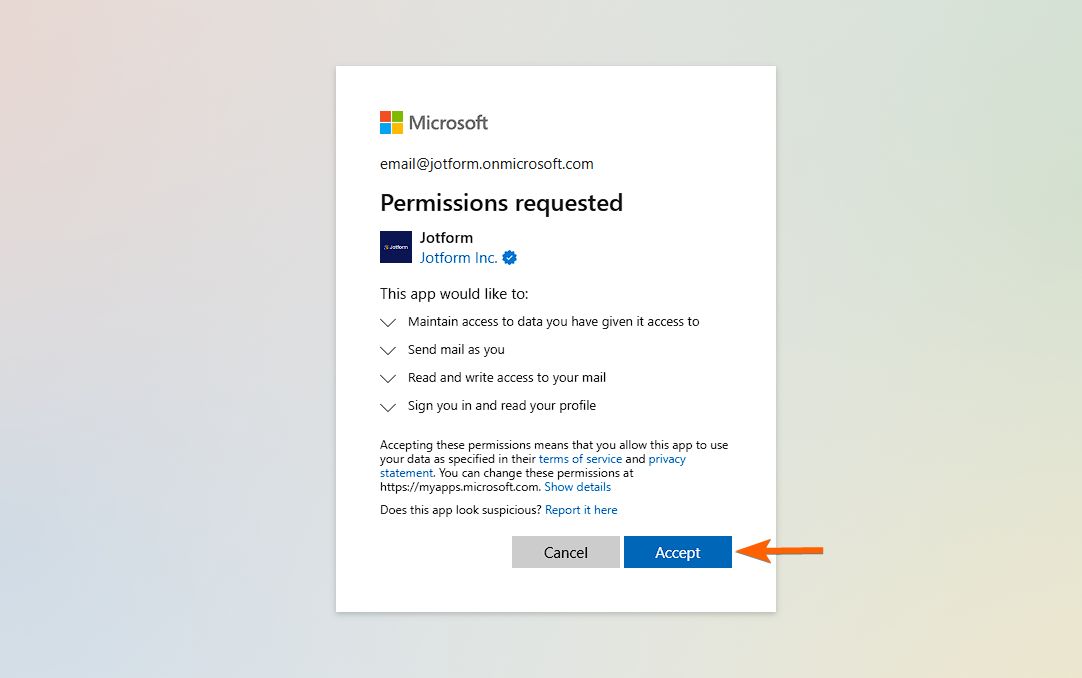
Task: Click "Sign you in and read your profile"
Action: pos(501,406)
